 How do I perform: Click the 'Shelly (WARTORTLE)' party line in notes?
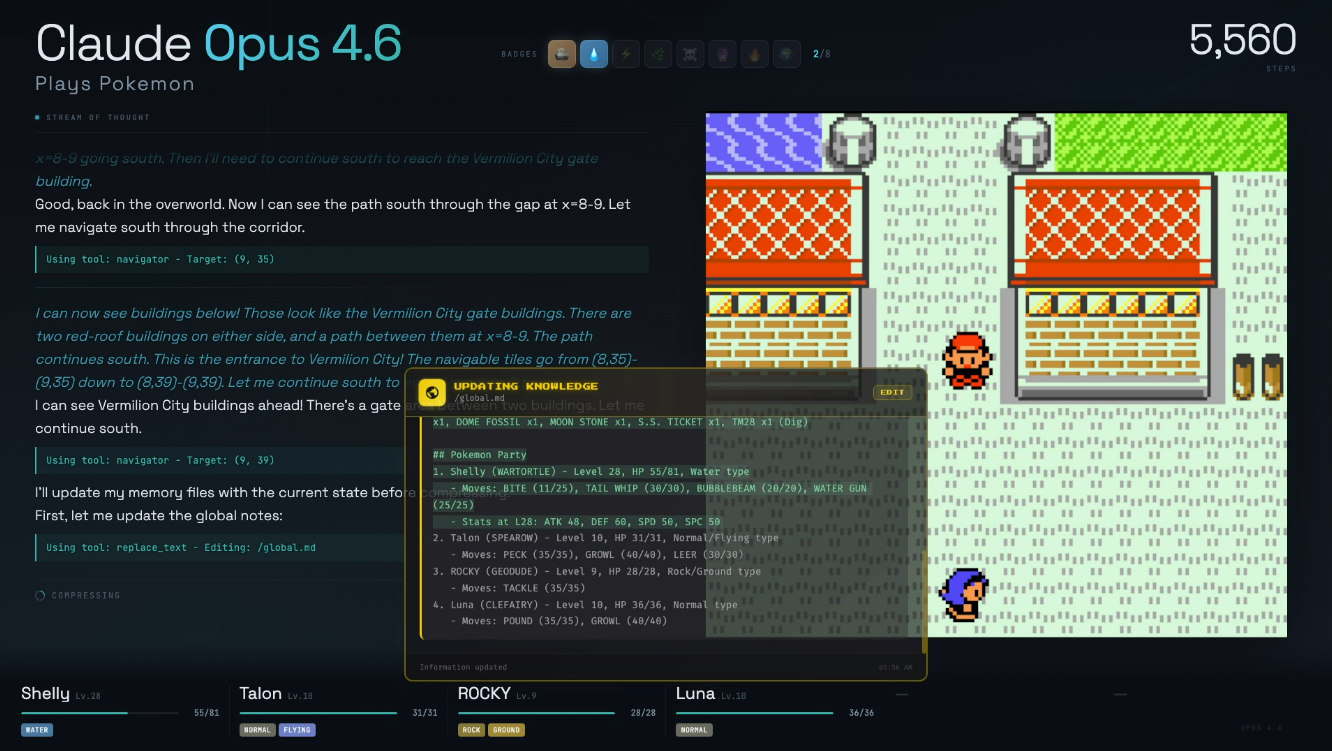coord(591,472)
